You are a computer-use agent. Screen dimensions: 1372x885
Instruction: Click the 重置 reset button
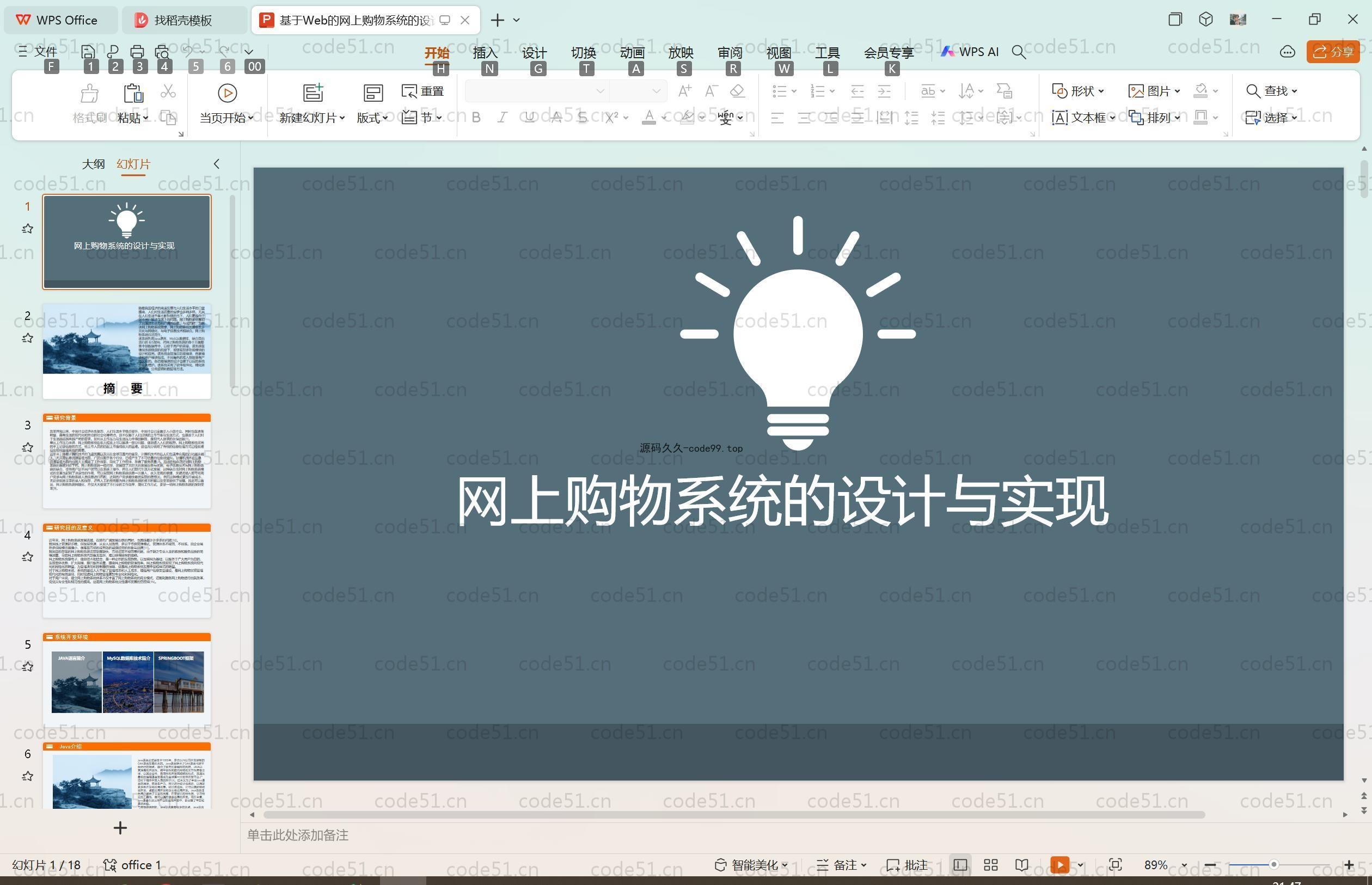click(x=423, y=91)
